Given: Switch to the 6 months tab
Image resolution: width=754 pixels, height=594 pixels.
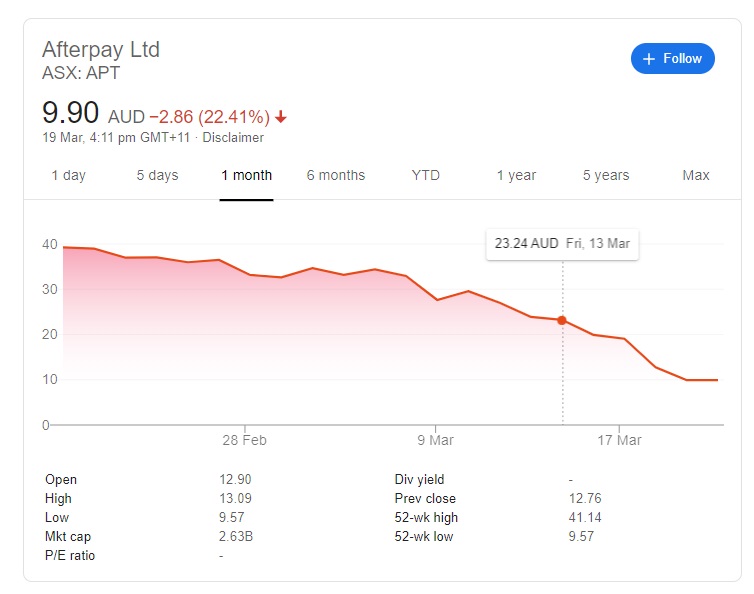Looking at the screenshot, I should 336,175.
